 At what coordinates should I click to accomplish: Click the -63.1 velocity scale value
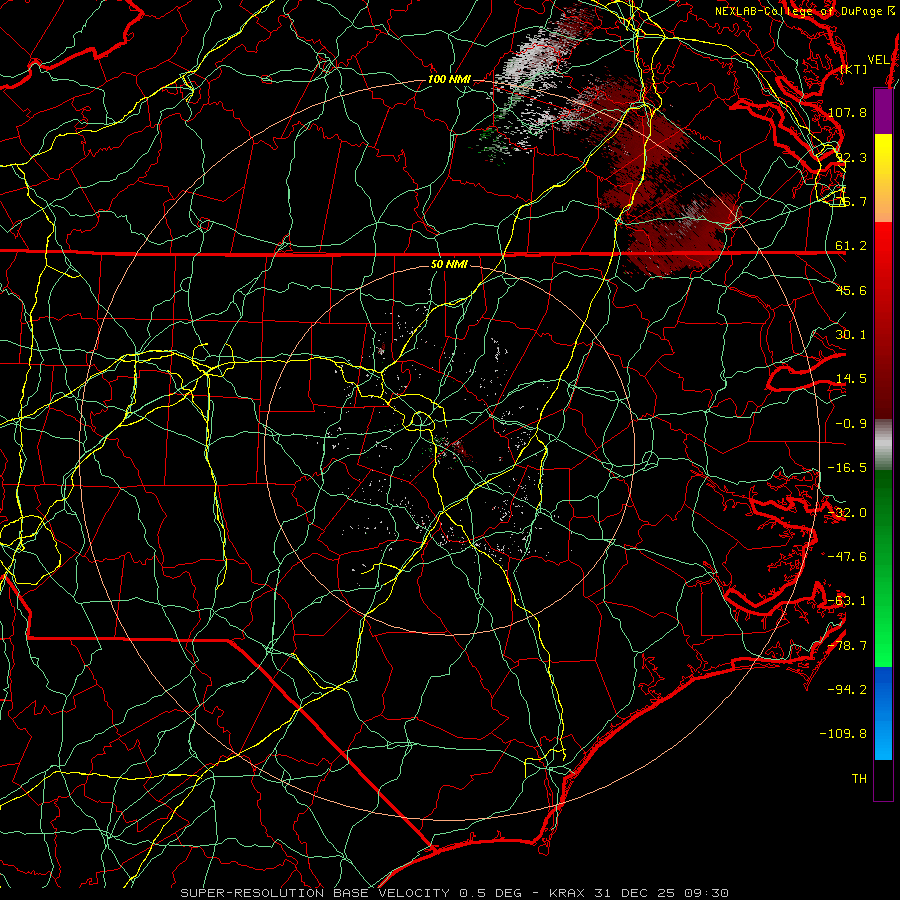(847, 600)
